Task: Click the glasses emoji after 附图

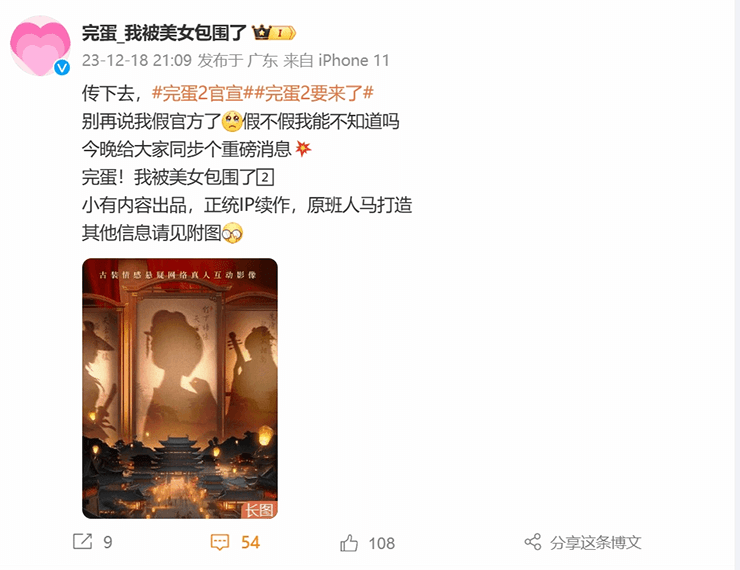Action: [232, 233]
